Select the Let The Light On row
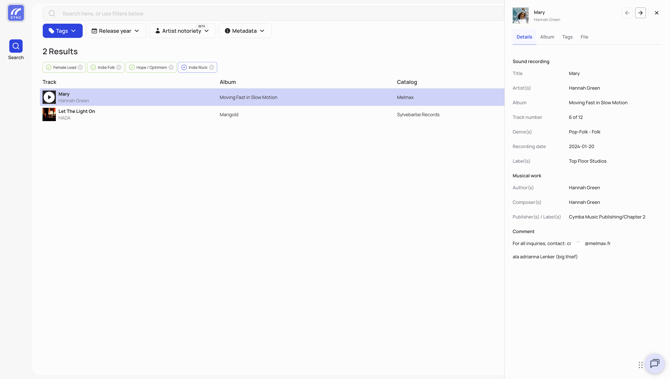The width and height of the screenshot is (670, 379). (272, 115)
